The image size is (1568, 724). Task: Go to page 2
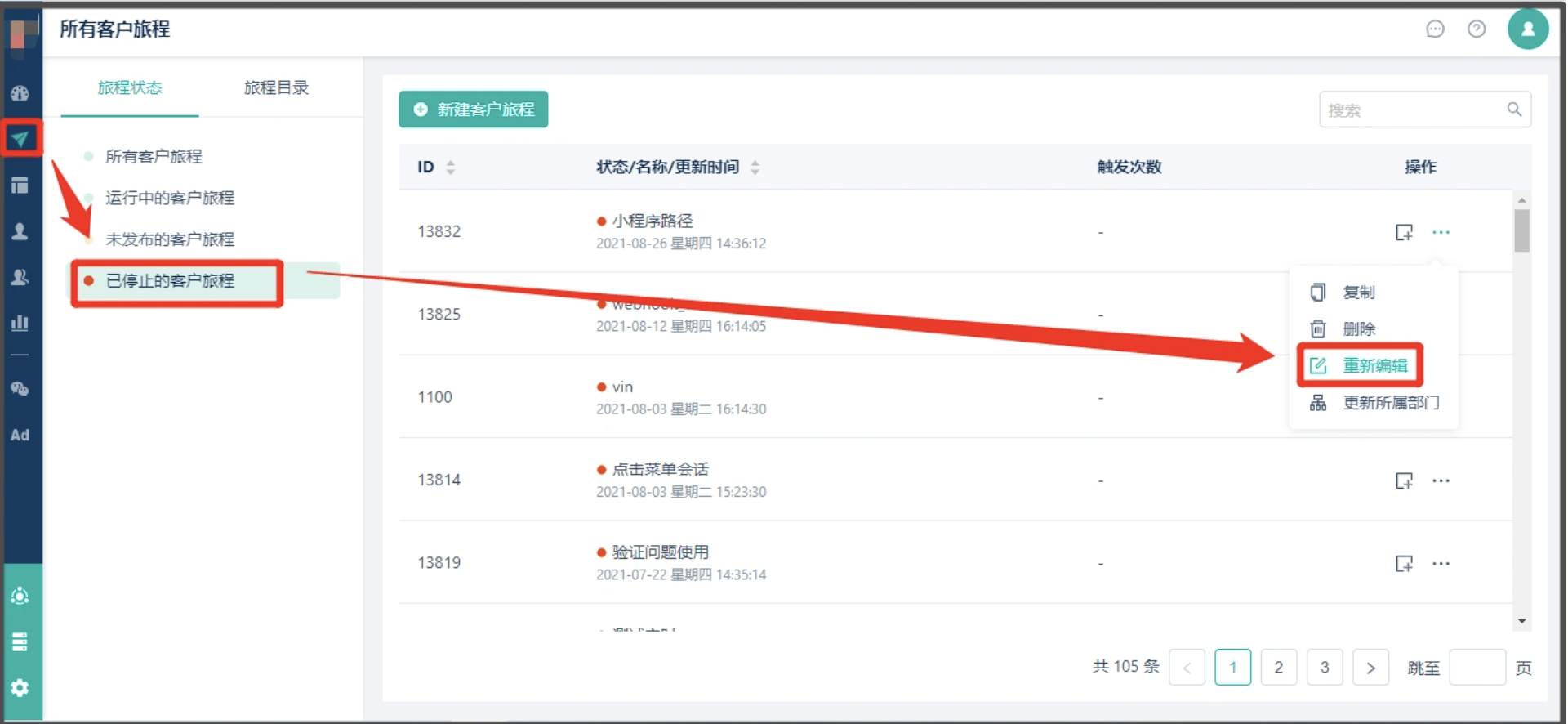click(1279, 668)
